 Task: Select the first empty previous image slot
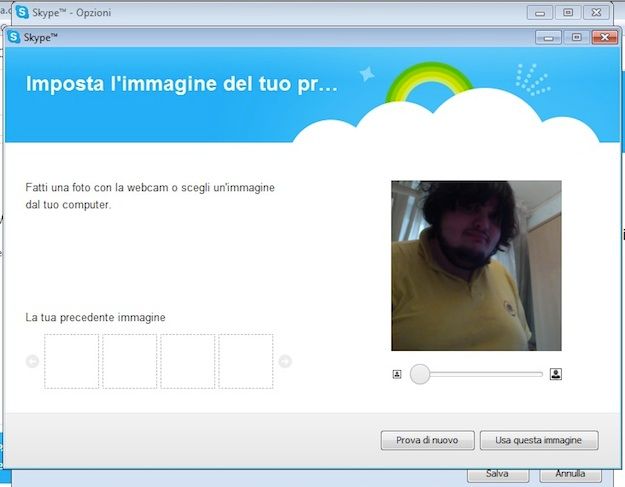coord(71,361)
